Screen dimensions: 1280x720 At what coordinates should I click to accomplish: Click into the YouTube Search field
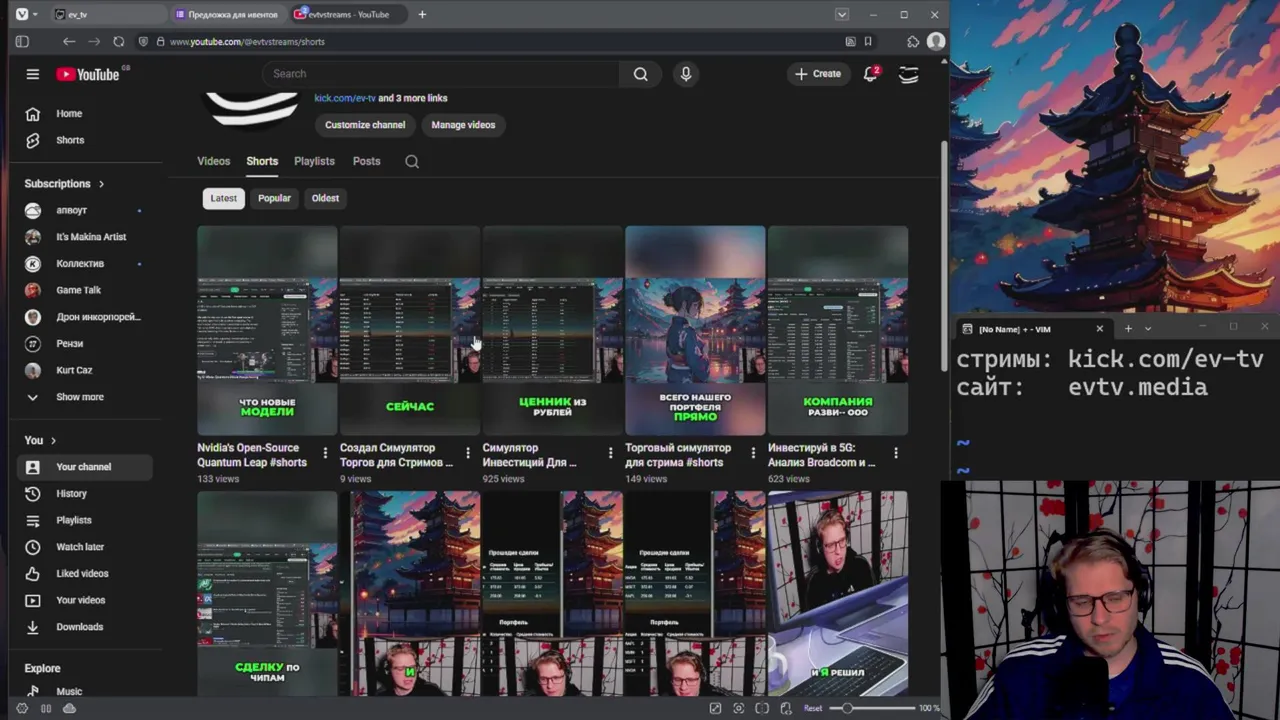[440, 74]
